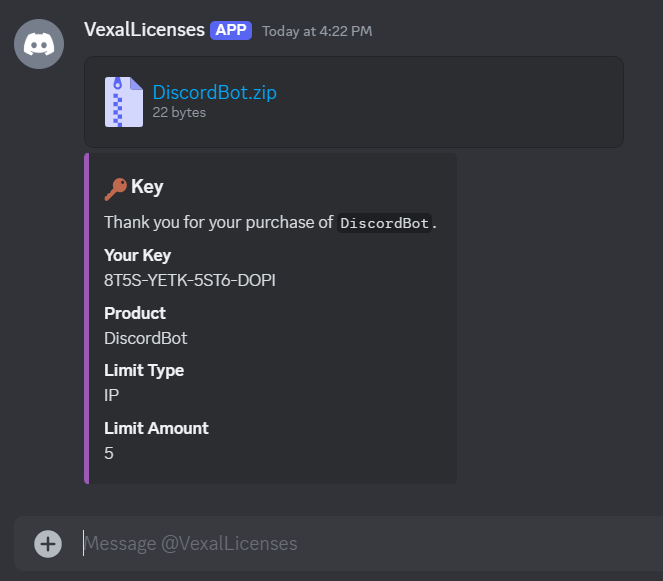Click the APP badge beside the username
663x581 pixels.
click(x=231, y=30)
